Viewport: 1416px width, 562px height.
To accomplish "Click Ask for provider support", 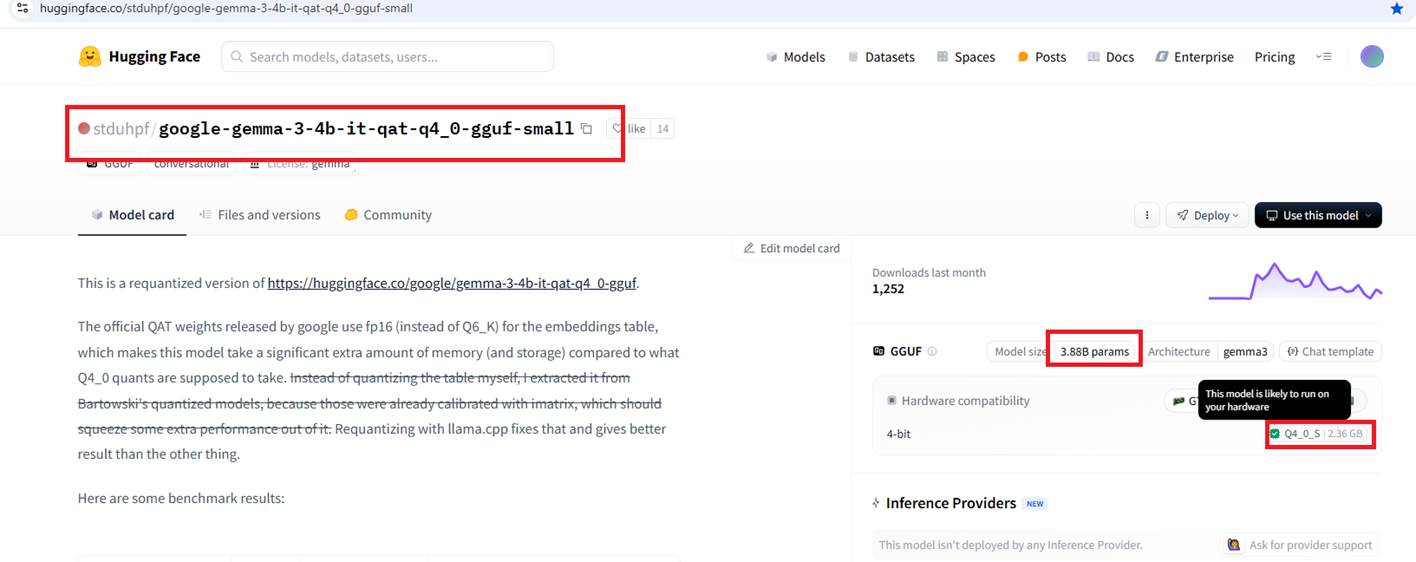I will 1300,545.
